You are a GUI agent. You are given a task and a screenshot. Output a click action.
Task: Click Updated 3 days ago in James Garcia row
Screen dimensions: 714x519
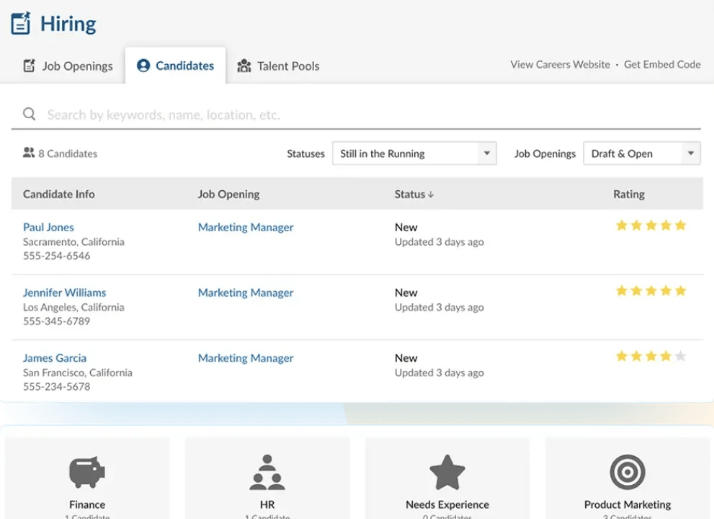tap(439, 373)
